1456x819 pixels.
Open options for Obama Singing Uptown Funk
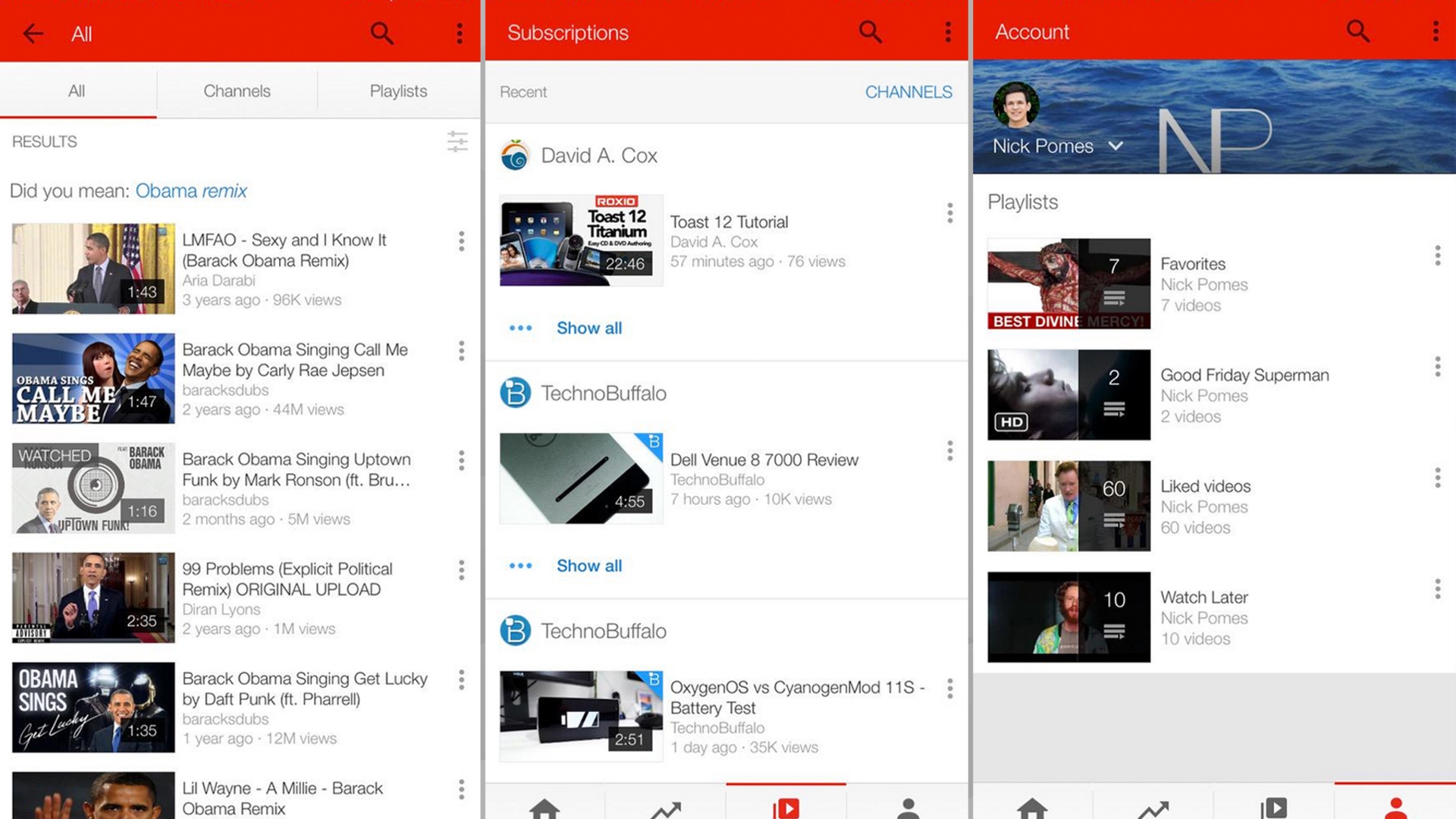(461, 460)
